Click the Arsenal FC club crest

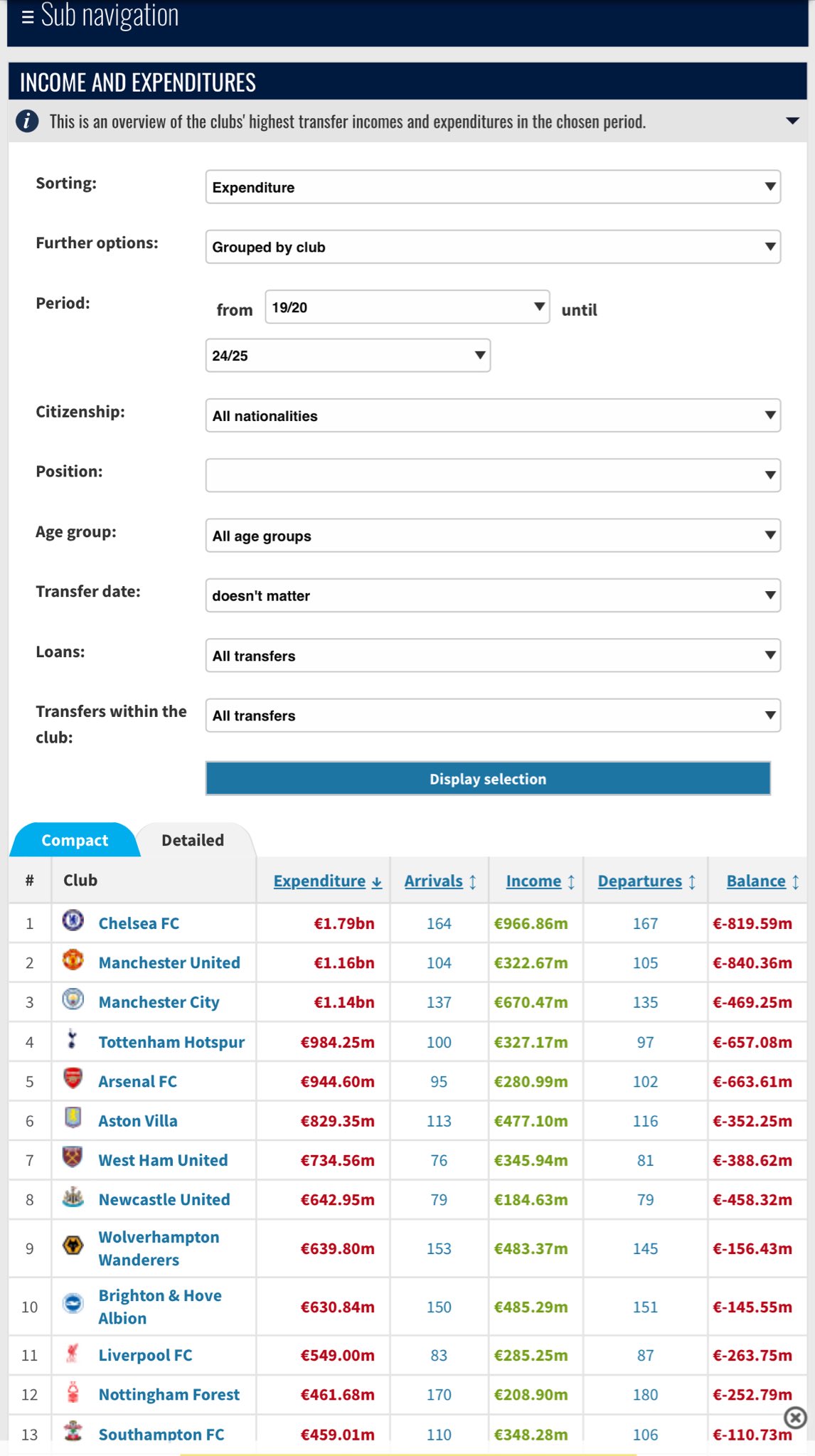(73, 1078)
